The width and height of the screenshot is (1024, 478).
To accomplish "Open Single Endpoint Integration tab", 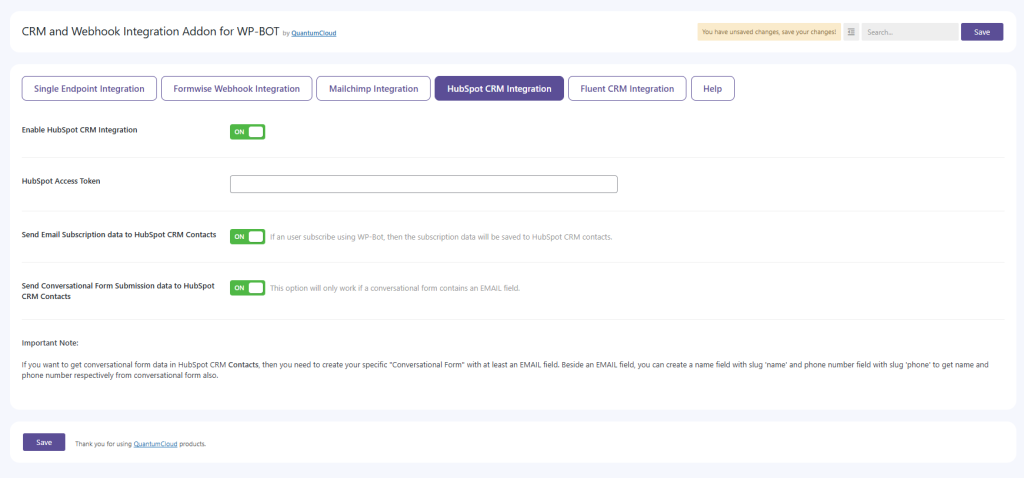I will 89,89.
